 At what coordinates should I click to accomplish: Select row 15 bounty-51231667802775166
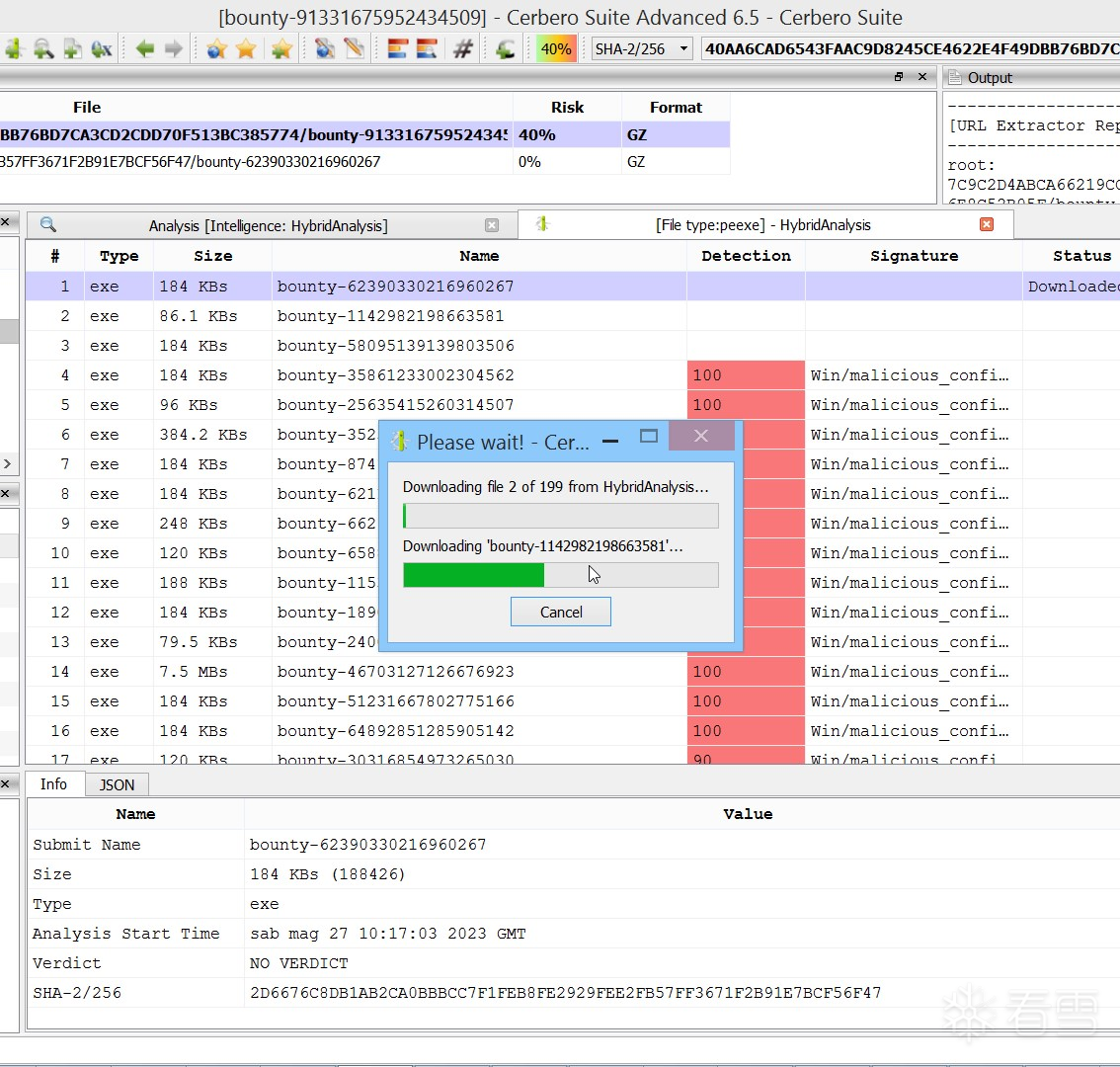click(573, 701)
